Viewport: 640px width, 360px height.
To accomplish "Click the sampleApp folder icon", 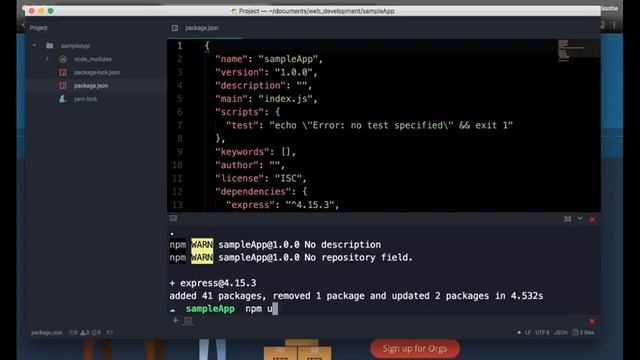I will pyautogui.click(x=49, y=46).
